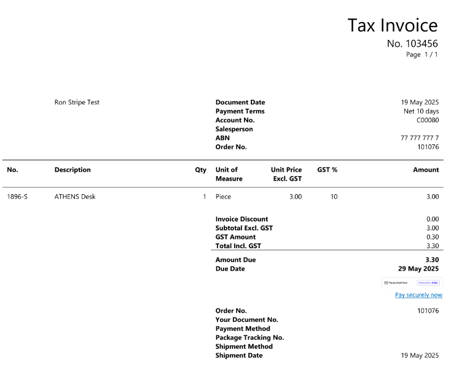The image size is (451, 374).
Task: Click the card icon in payment banner
Action: click(x=386, y=283)
